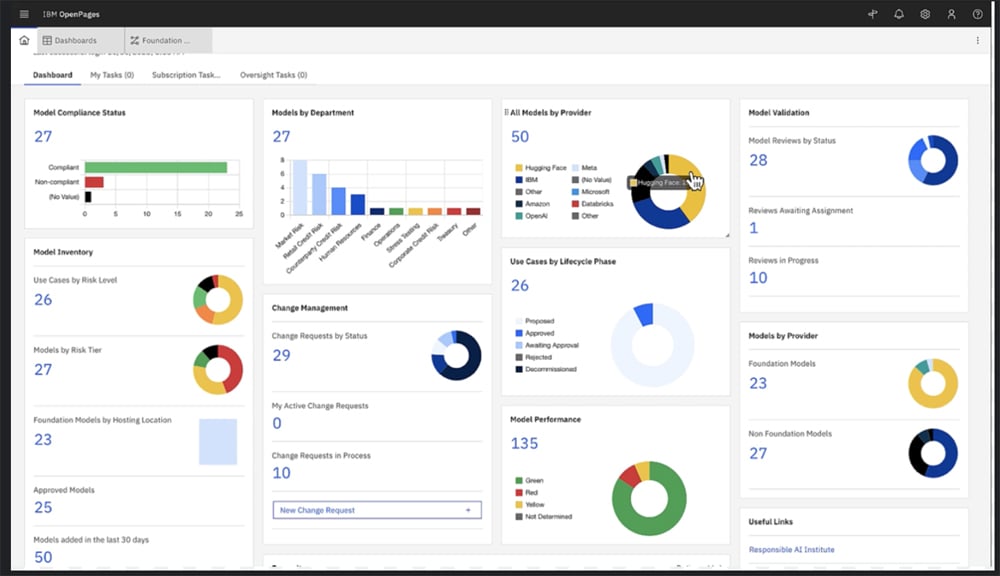The width and height of the screenshot is (1000, 576).
Task: Open the settings gear menu
Action: [x=925, y=14]
